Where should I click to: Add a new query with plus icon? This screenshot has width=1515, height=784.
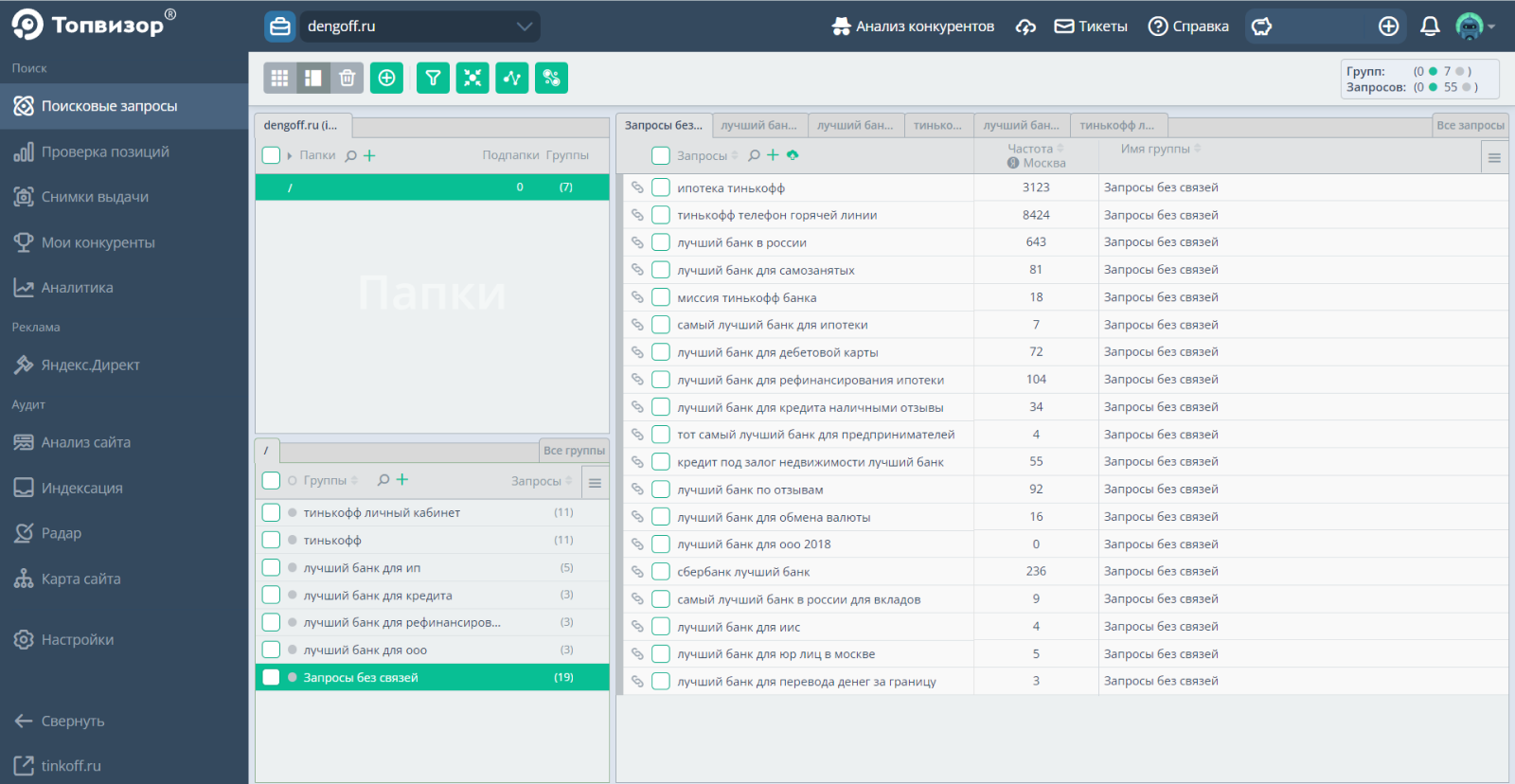point(773,155)
